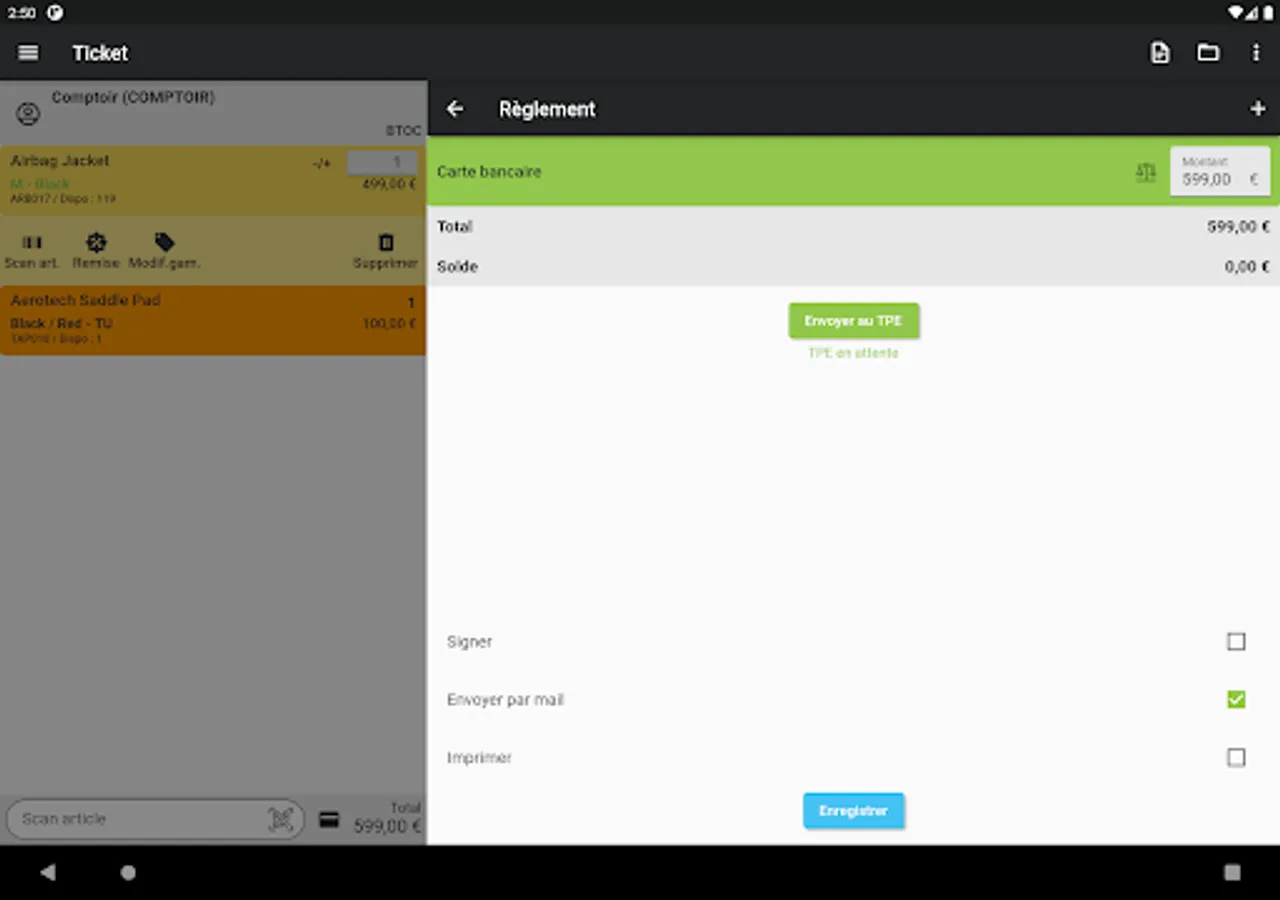Screen dimensions: 1280x900
Task: Click the Scan article input field
Action: (x=154, y=819)
